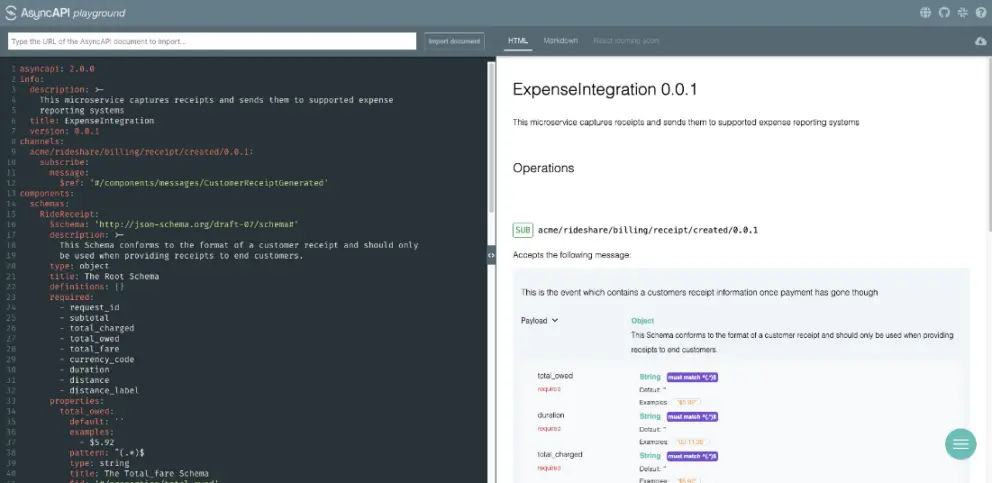
Task: Open the Slack community icon
Action: (x=961, y=13)
